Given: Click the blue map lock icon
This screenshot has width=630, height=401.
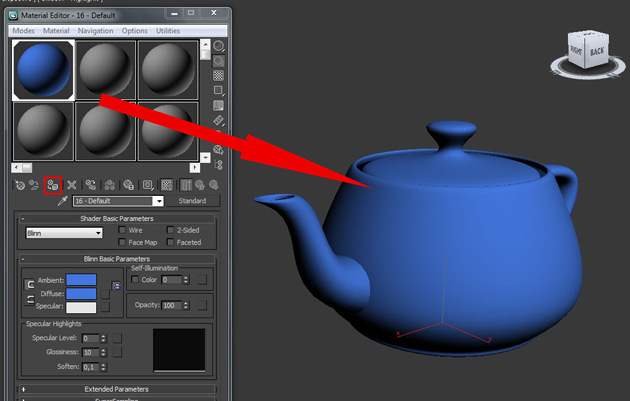Looking at the screenshot, I should [117, 286].
